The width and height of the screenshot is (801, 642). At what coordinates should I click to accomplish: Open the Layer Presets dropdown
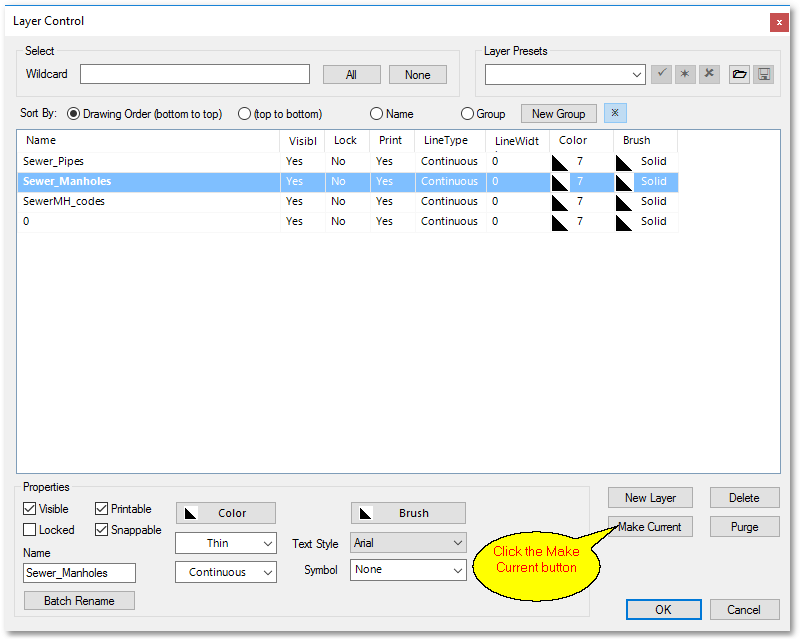point(565,75)
